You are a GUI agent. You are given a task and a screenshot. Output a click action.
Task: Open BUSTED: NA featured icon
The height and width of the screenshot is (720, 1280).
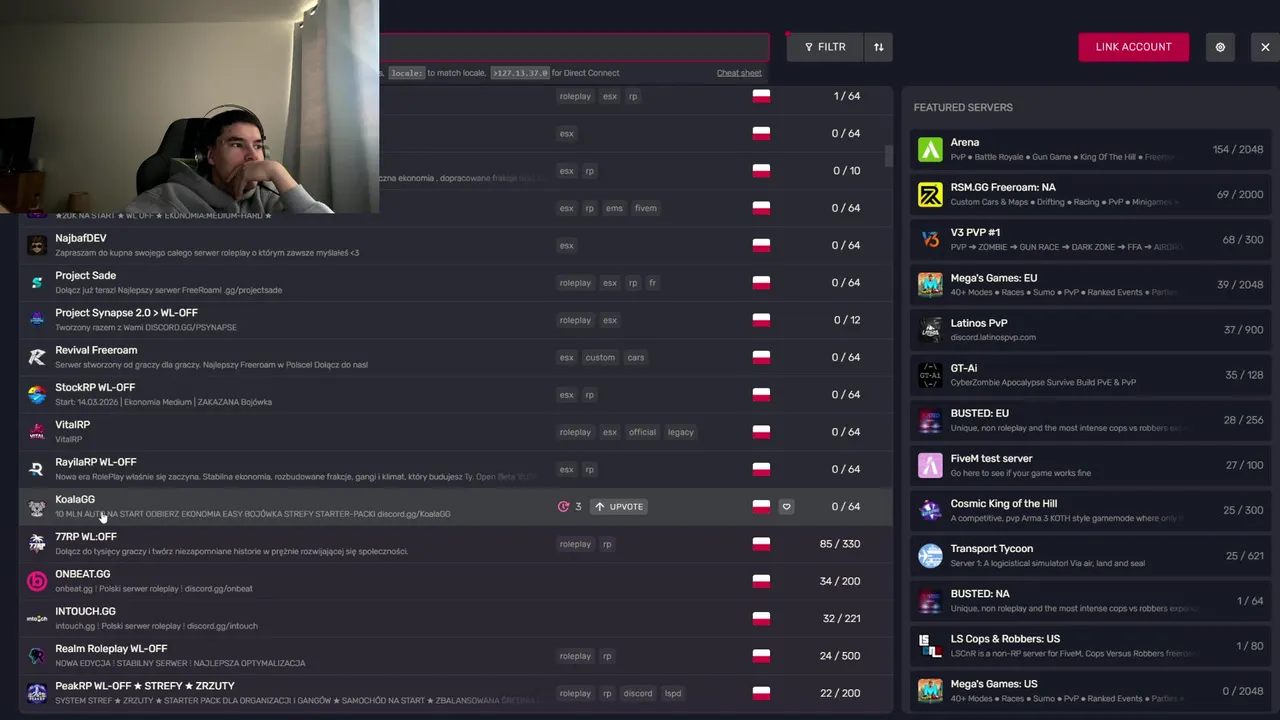[930, 601]
